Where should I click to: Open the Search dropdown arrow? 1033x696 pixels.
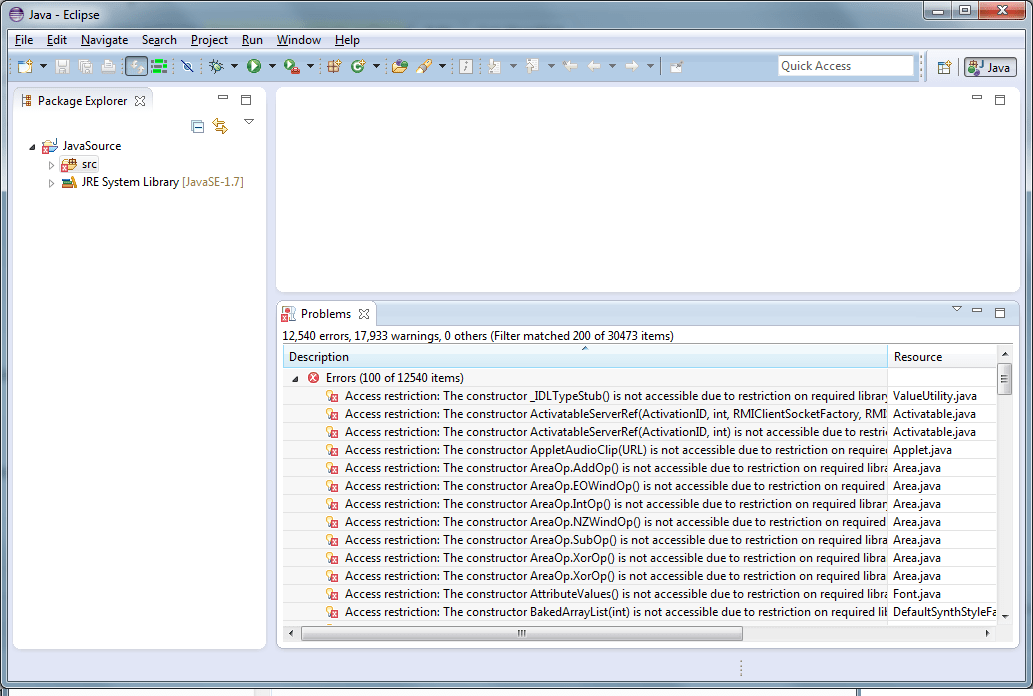[442, 66]
